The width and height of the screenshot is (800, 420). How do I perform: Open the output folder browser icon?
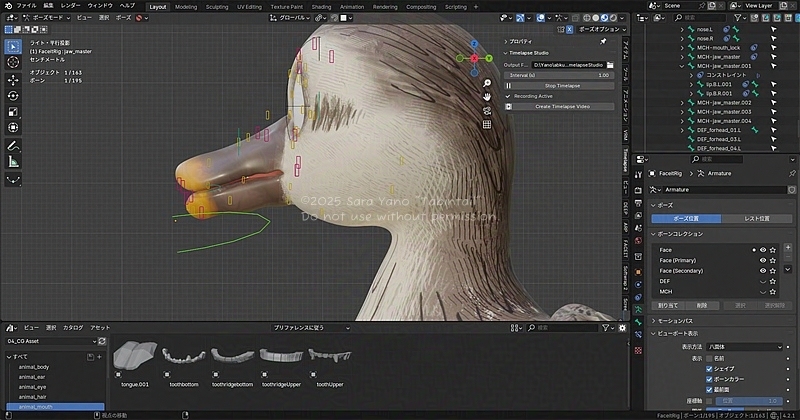[x=609, y=64]
